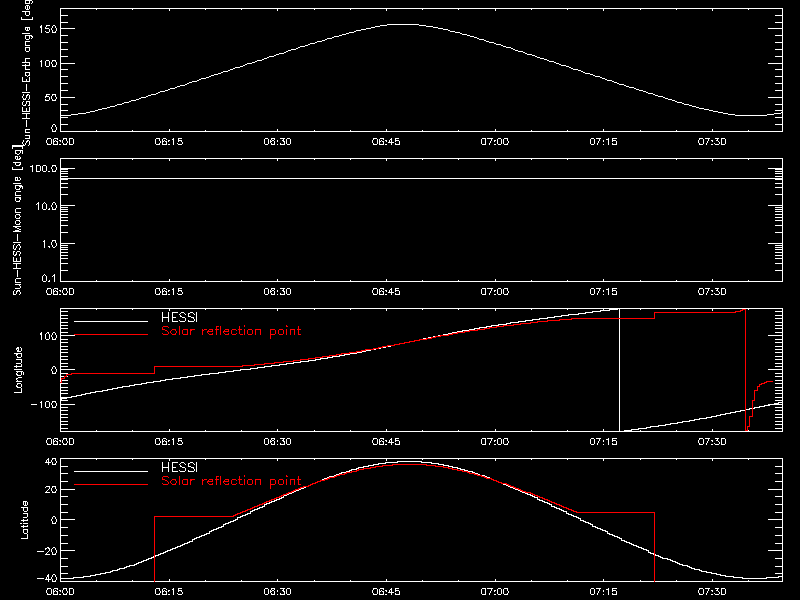Click the 100 tick on Earth angle plot
This screenshot has height=600, width=800.
coord(49,64)
